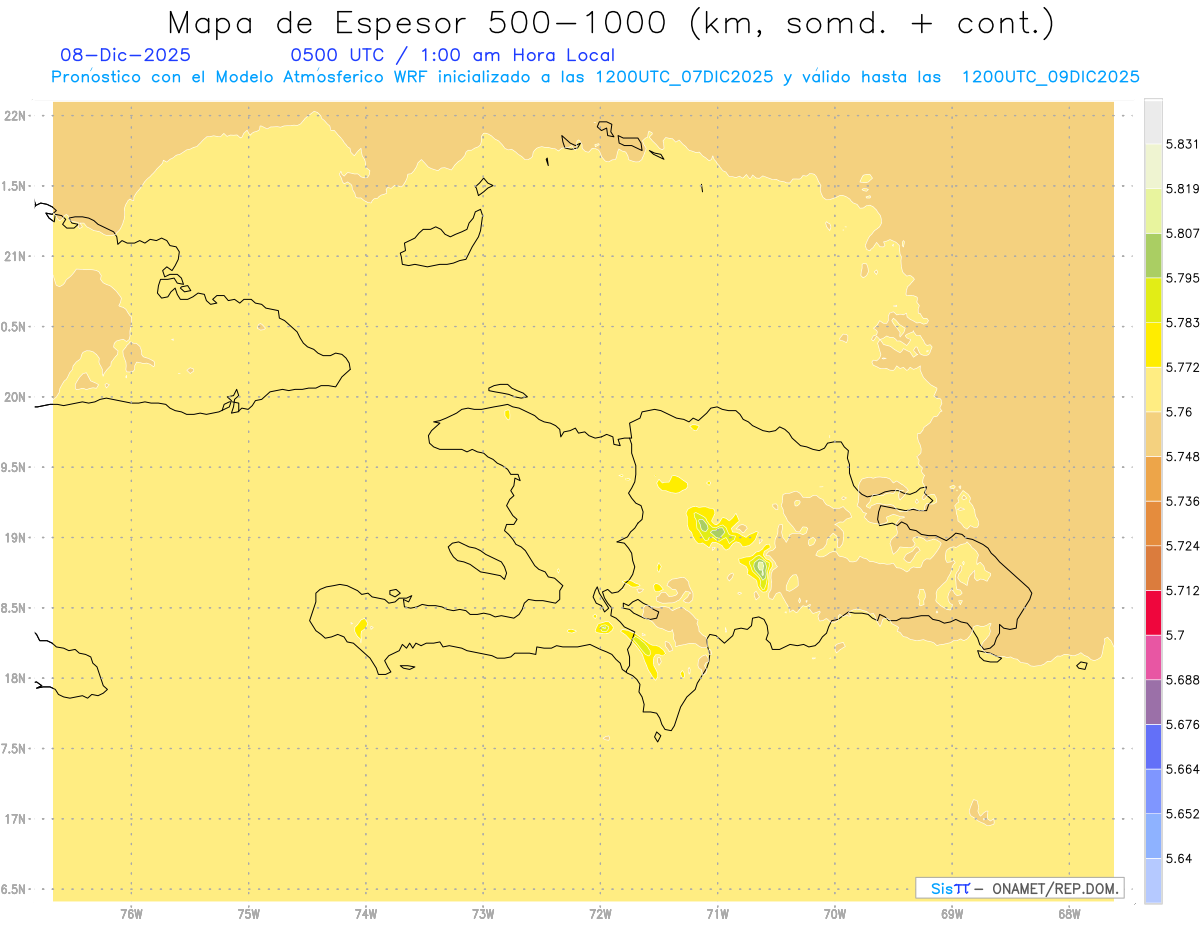Click the 74W longitude label
The height and width of the screenshot is (927, 1200).
click(x=366, y=914)
